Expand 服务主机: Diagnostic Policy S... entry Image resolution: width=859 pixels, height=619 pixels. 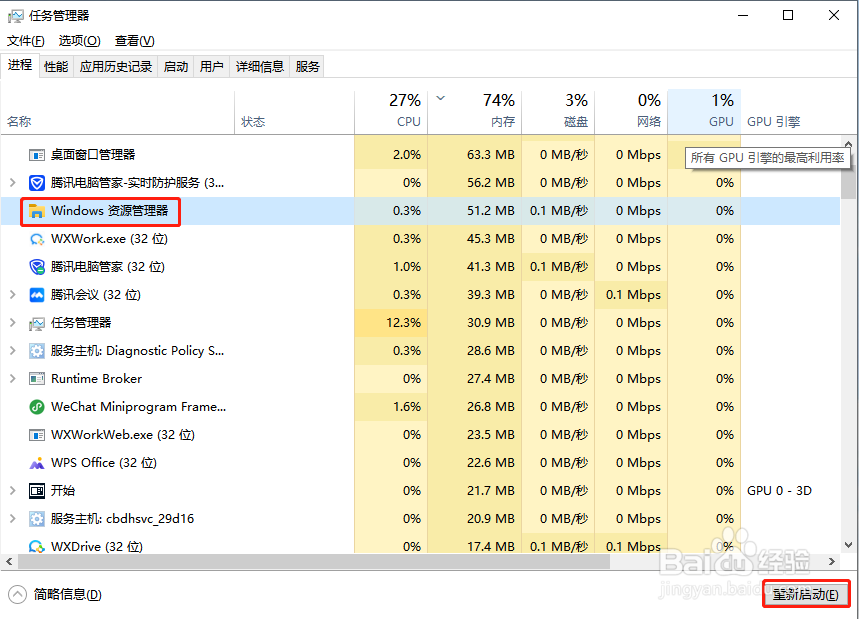click(x=12, y=351)
